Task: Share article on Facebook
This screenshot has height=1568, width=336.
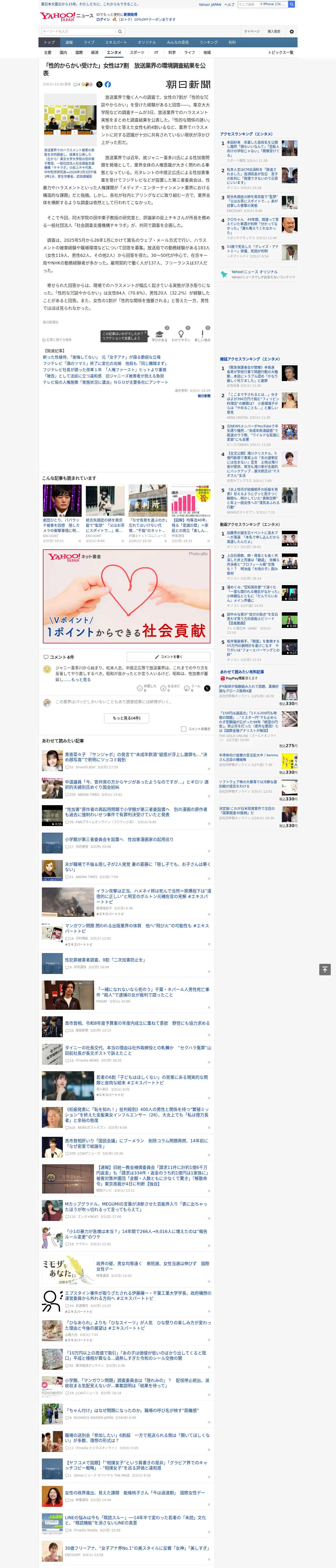Action: point(107,85)
